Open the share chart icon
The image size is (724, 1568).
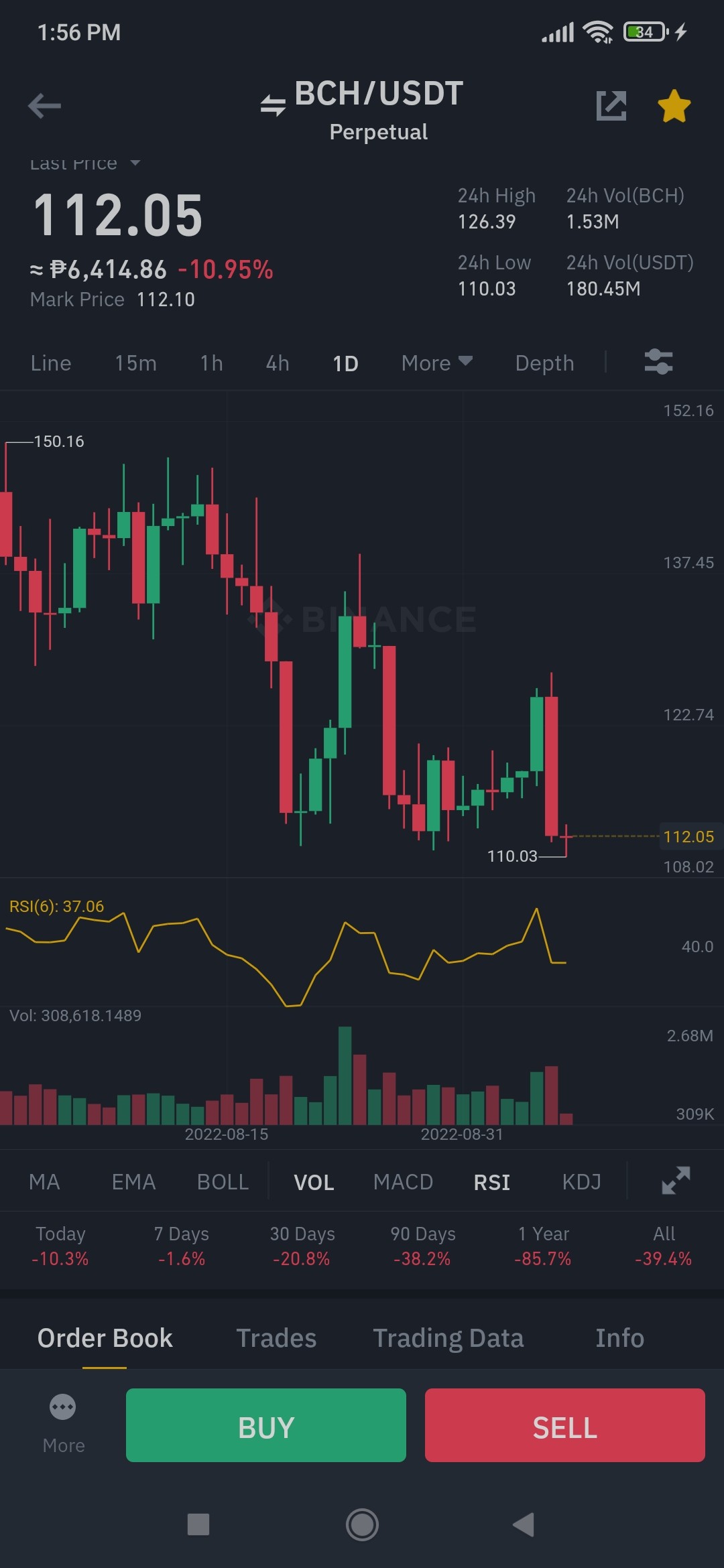pyautogui.click(x=611, y=106)
